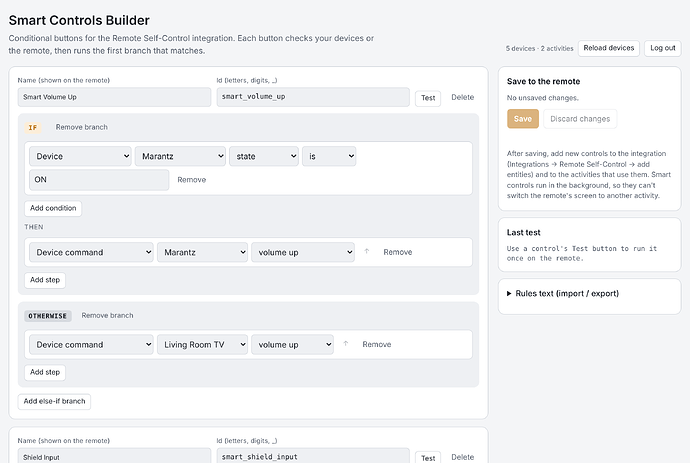Click Add else-if branch
The width and height of the screenshot is (690, 463).
pyautogui.click(x=54, y=401)
